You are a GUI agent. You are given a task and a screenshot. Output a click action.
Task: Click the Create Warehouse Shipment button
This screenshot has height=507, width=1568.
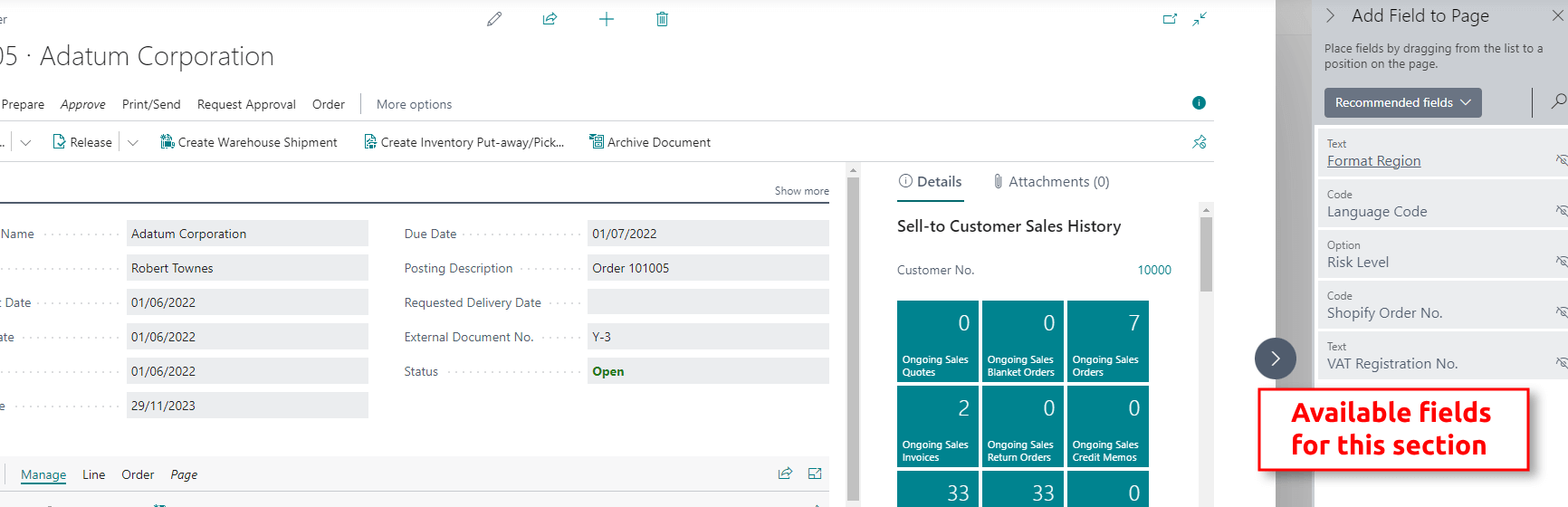click(x=249, y=142)
